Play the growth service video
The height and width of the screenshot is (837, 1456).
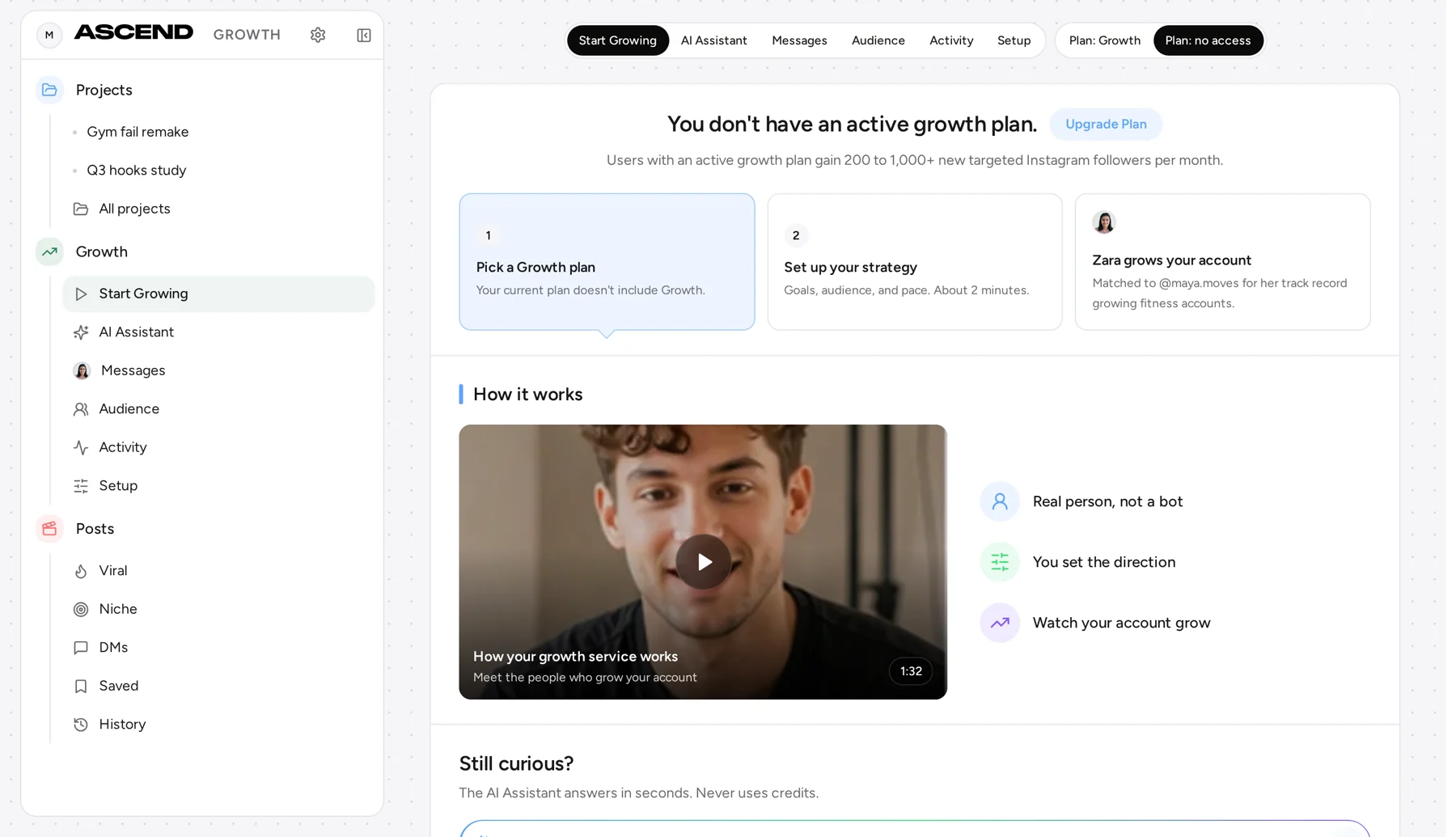click(703, 562)
